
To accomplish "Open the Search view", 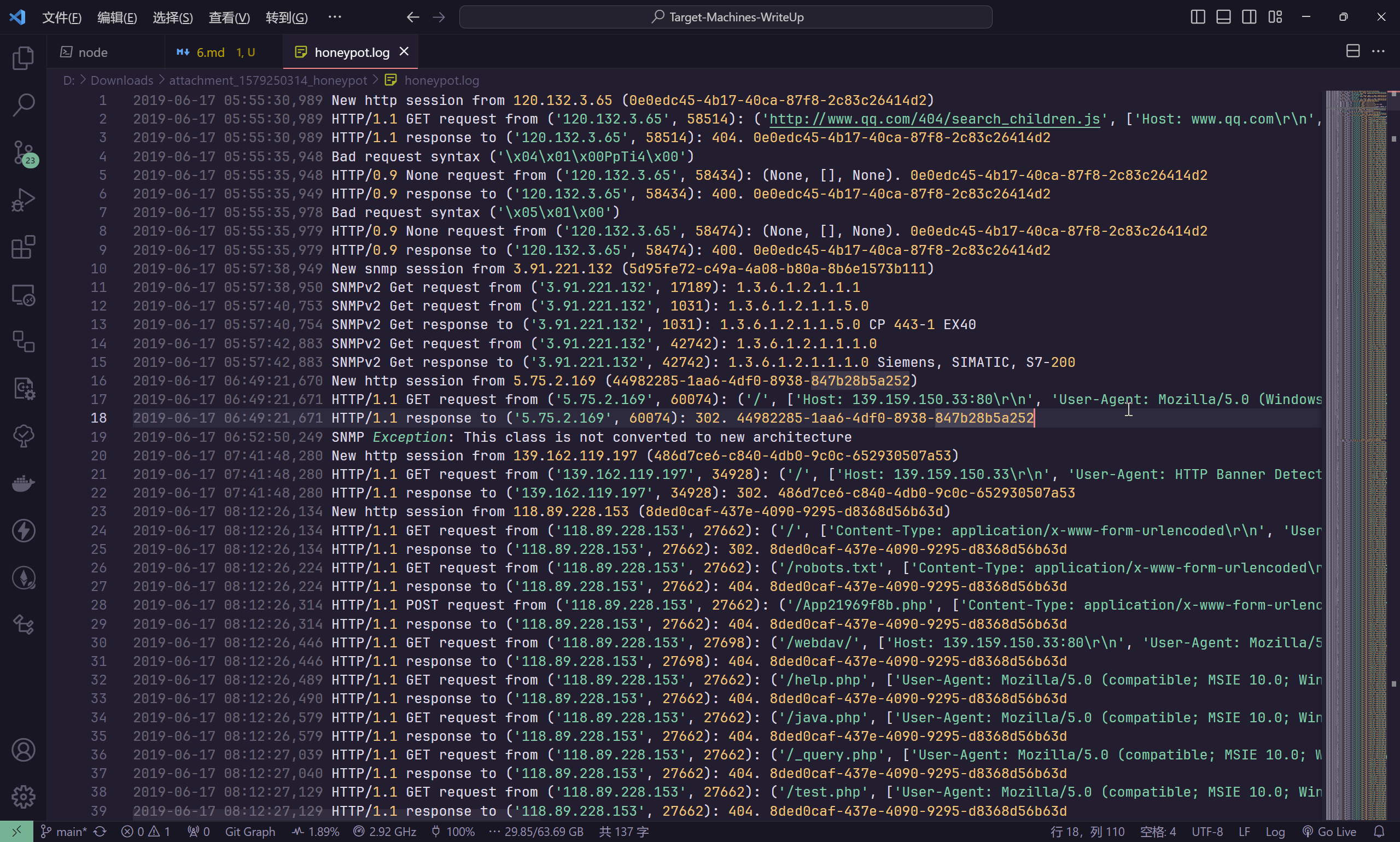I will (24, 105).
